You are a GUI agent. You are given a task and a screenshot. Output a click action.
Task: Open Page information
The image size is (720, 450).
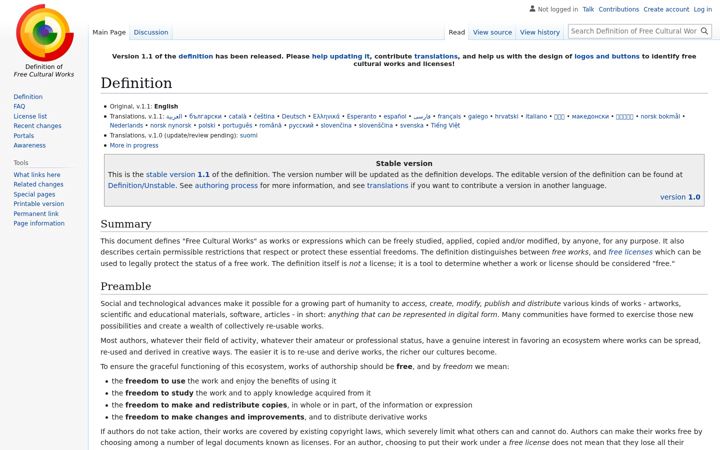click(x=39, y=223)
